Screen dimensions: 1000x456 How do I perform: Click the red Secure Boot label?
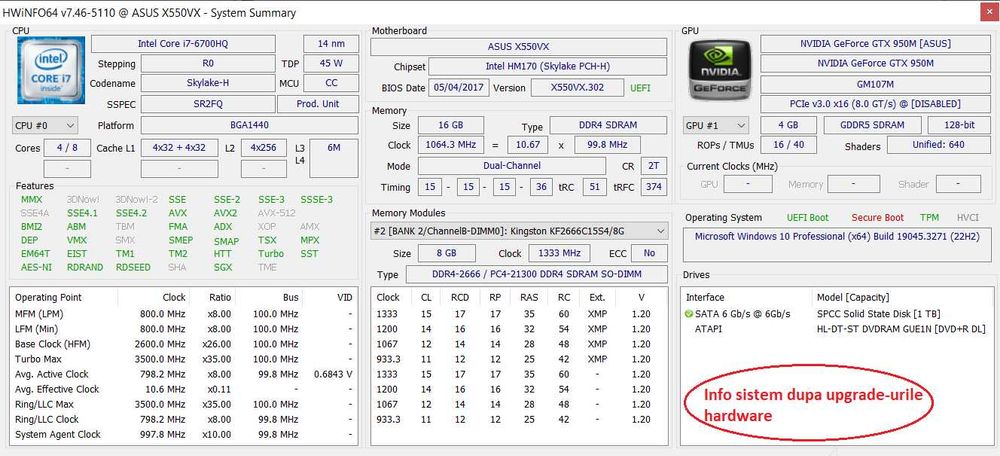(x=878, y=218)
